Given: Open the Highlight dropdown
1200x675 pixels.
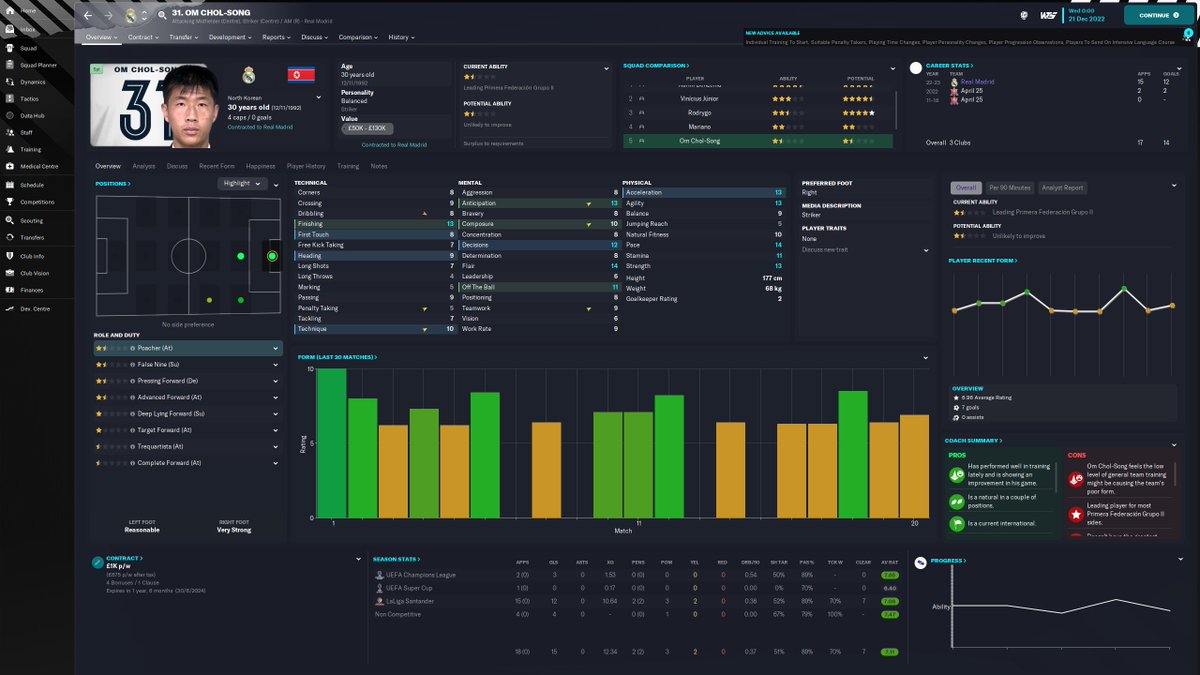Looking at the screenshot, I should pos(243,183).
